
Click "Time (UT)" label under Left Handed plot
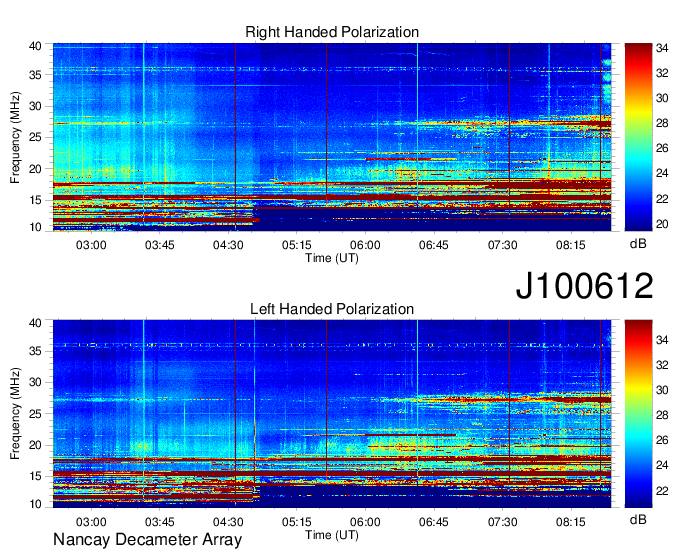coord(332,535)
